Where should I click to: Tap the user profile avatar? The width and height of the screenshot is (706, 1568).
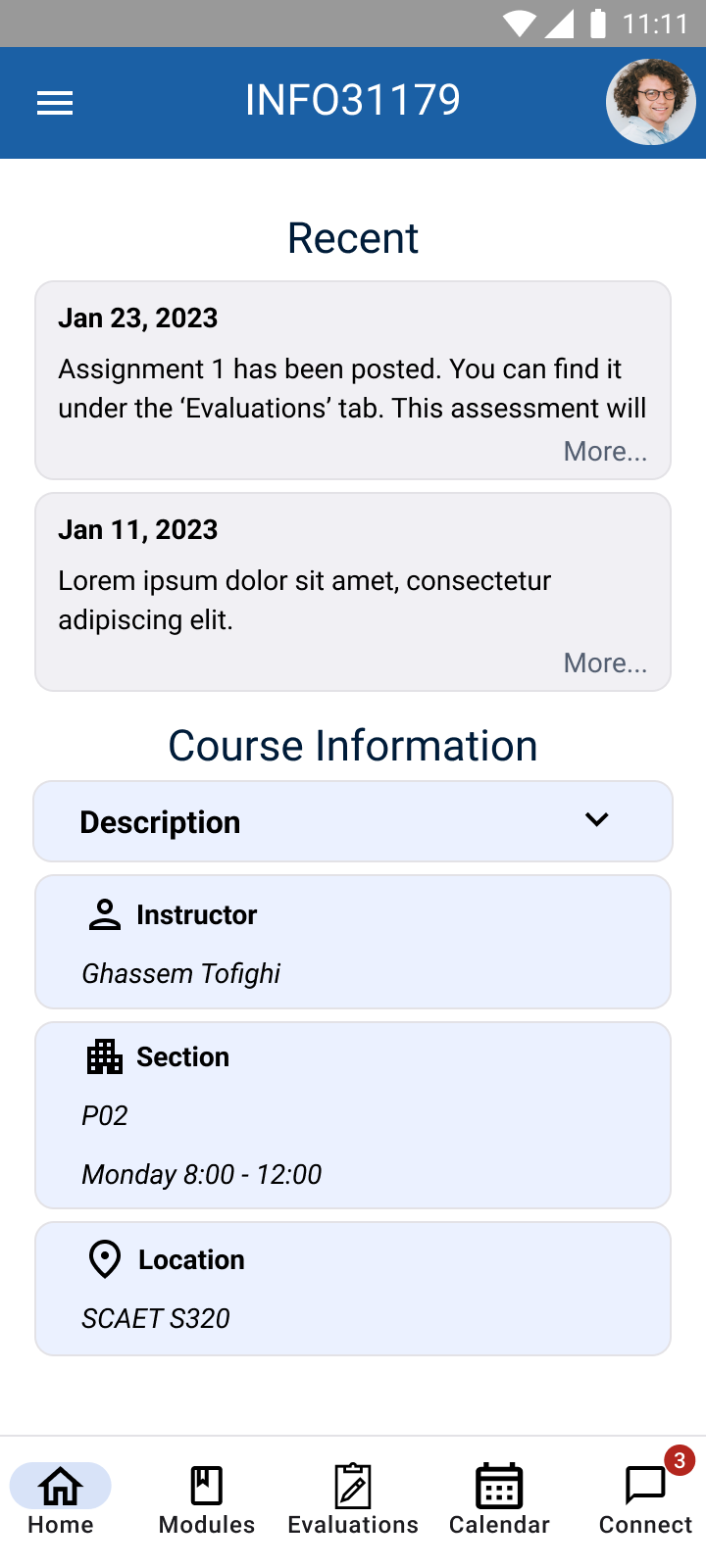(651, 102)
